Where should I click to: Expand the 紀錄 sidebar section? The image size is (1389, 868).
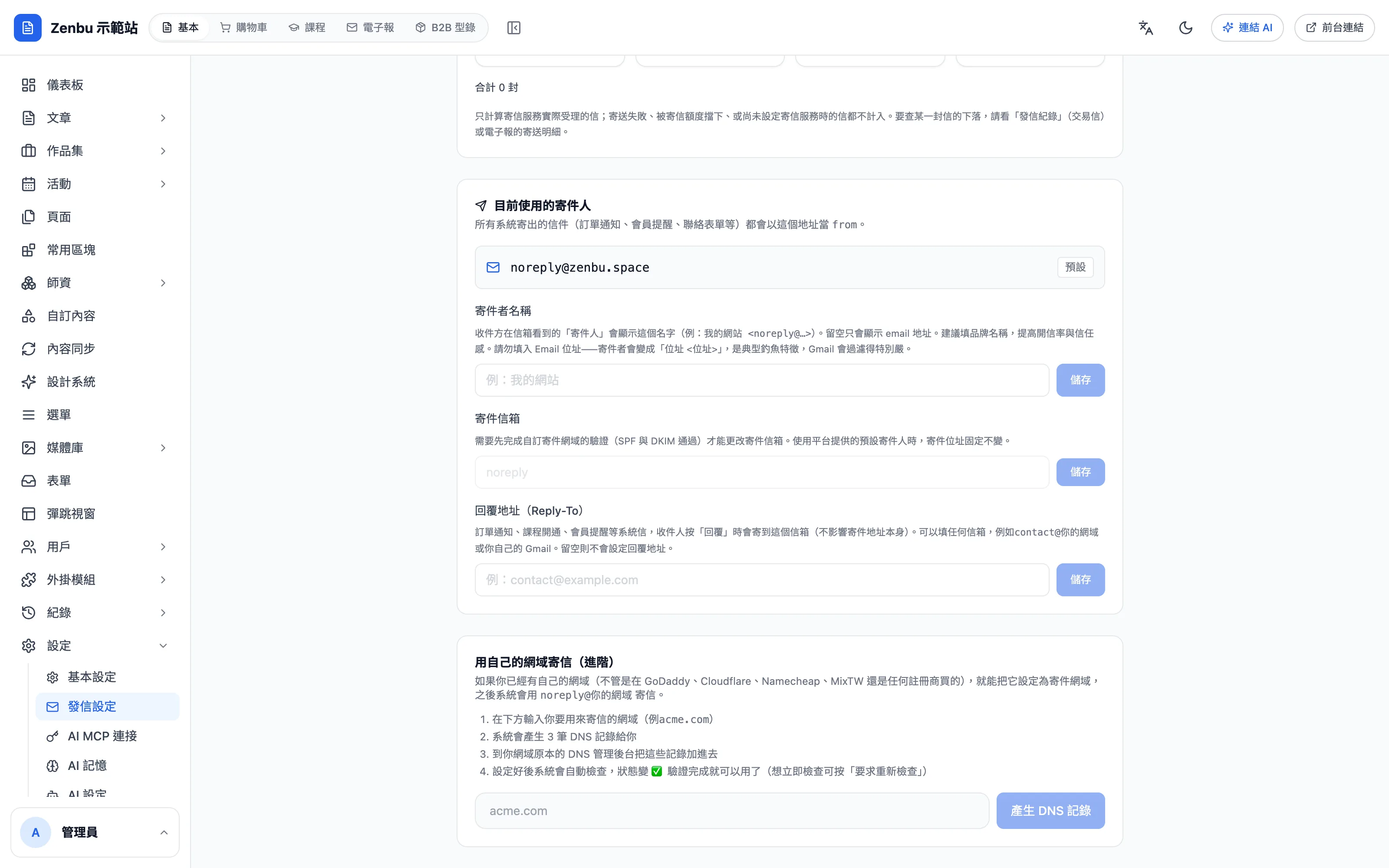[95, 612]
